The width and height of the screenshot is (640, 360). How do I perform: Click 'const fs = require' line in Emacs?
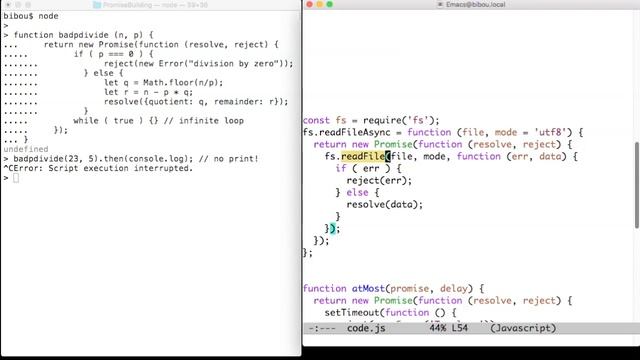click(371, 120)
